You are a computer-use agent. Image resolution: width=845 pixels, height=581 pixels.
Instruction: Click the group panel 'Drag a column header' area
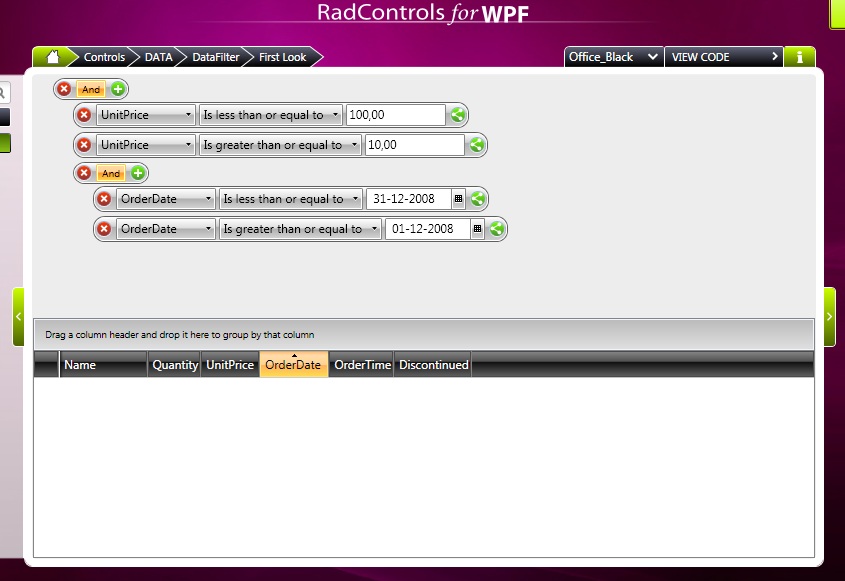point(424,335)
